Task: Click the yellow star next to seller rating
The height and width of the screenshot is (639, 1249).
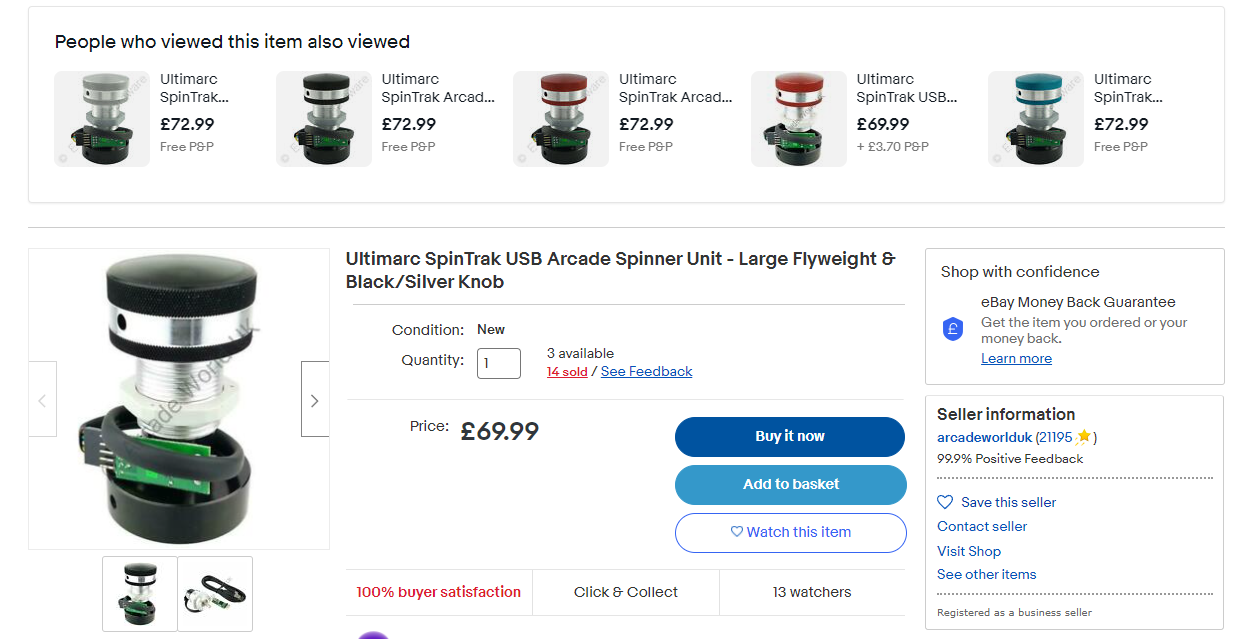Action: point(1083,437)
